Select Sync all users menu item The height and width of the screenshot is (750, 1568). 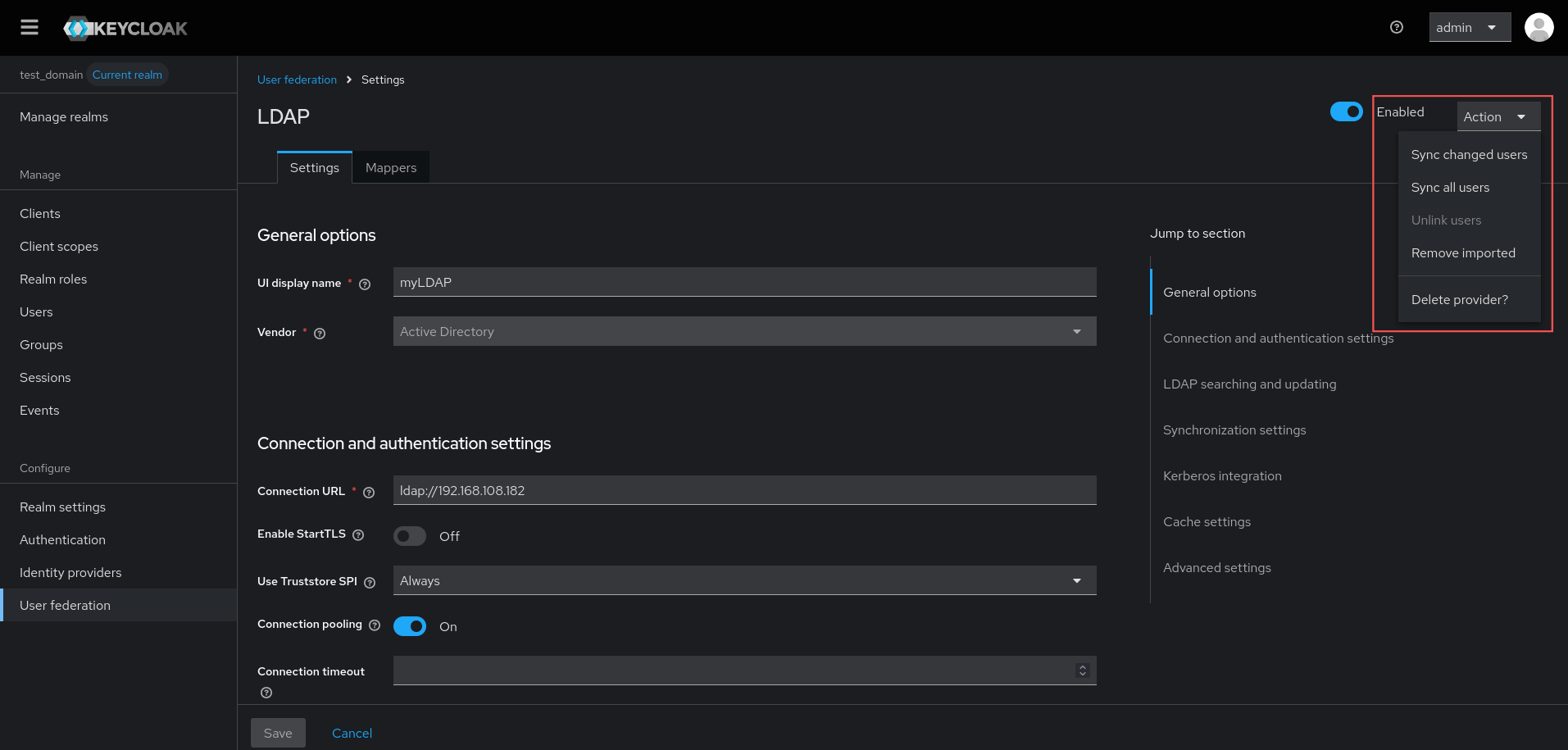point(1450,188)
